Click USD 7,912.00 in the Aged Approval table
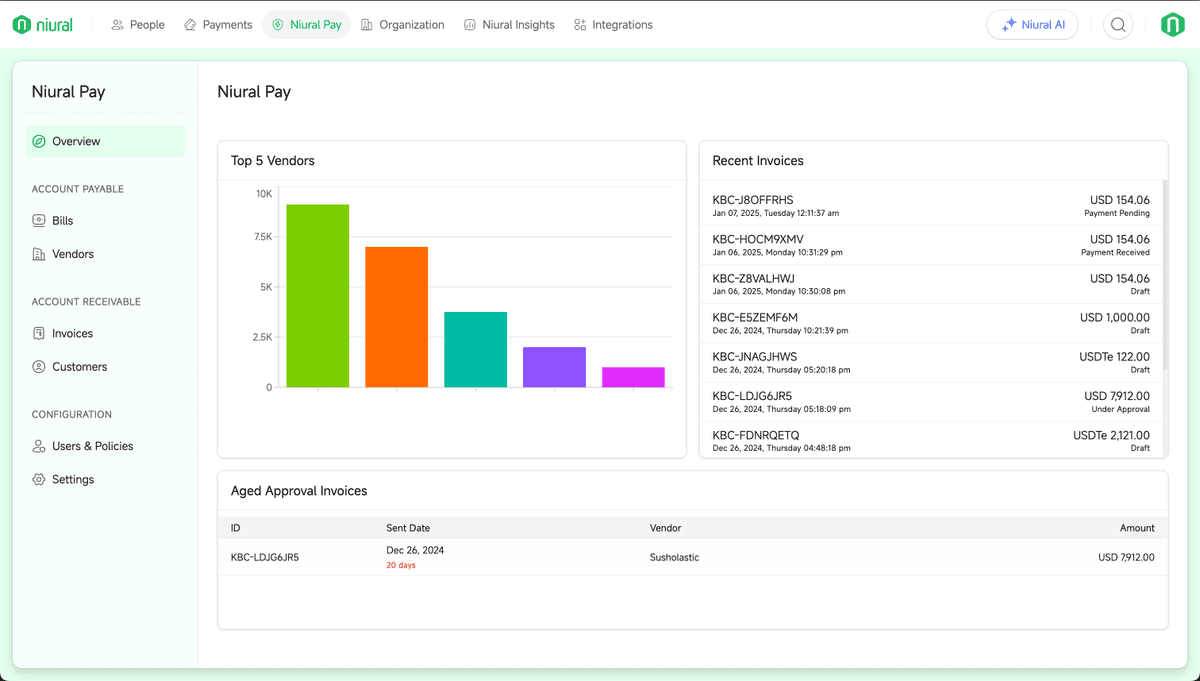This screenshot has width=1200, height=681. tap(1126, 558)
